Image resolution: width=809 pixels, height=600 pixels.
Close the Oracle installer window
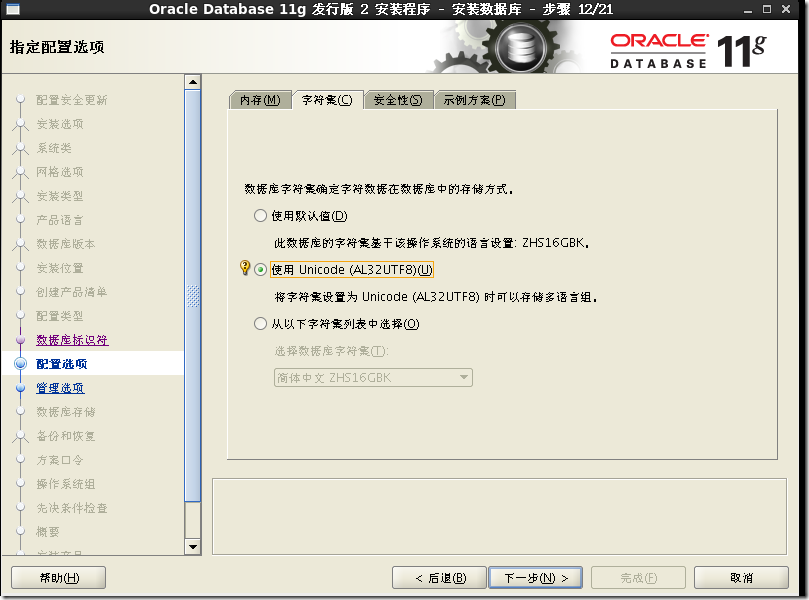click(x=786, y=9)
